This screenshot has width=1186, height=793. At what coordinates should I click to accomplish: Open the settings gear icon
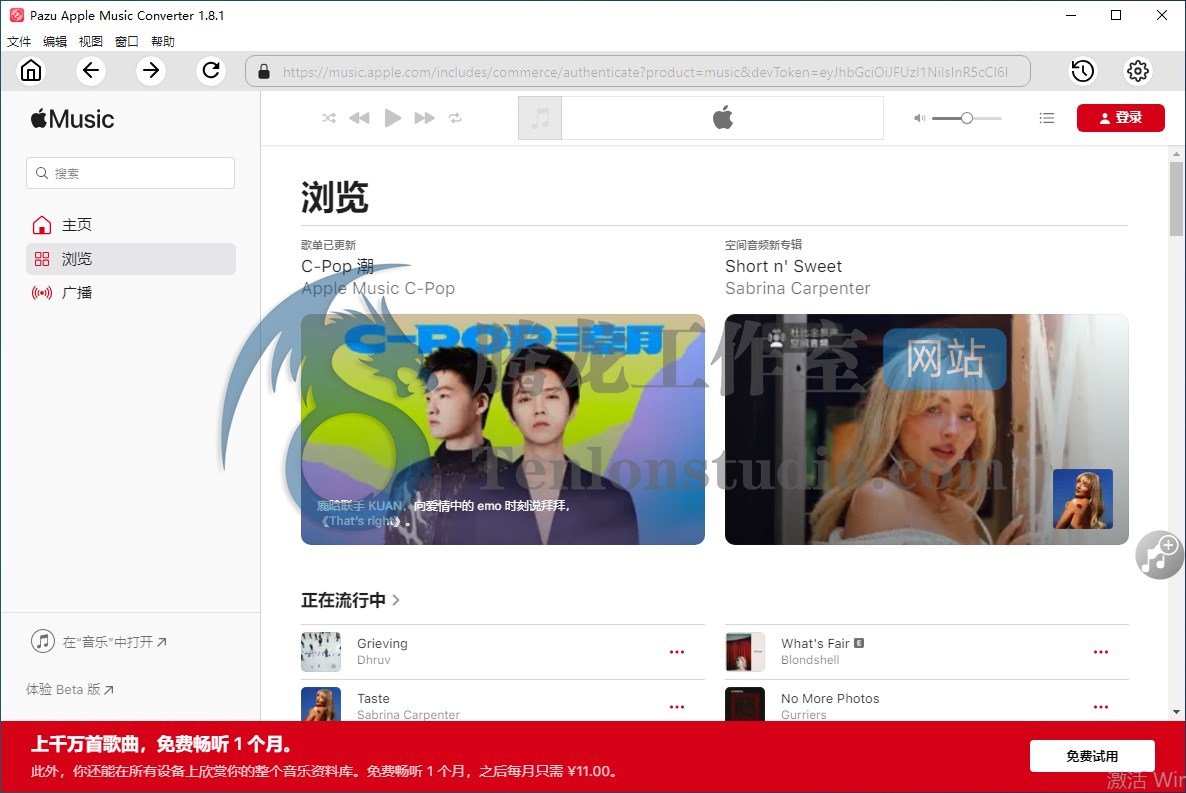1138,71
